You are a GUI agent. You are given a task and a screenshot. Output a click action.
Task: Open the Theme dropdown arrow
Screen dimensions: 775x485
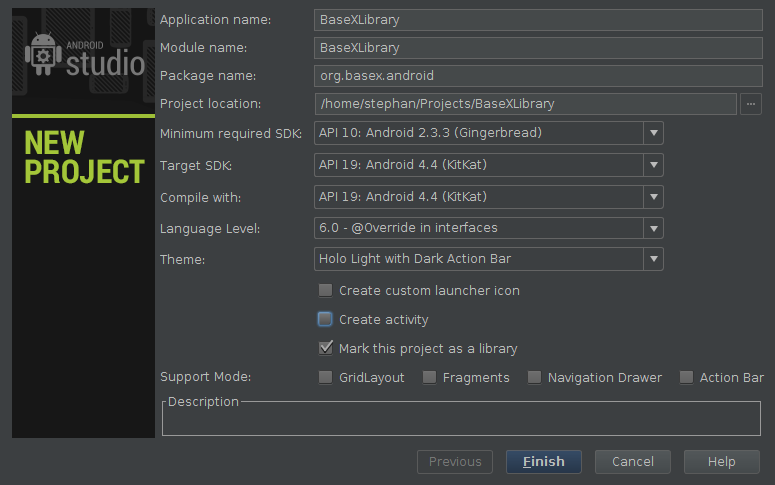point(653,259)
